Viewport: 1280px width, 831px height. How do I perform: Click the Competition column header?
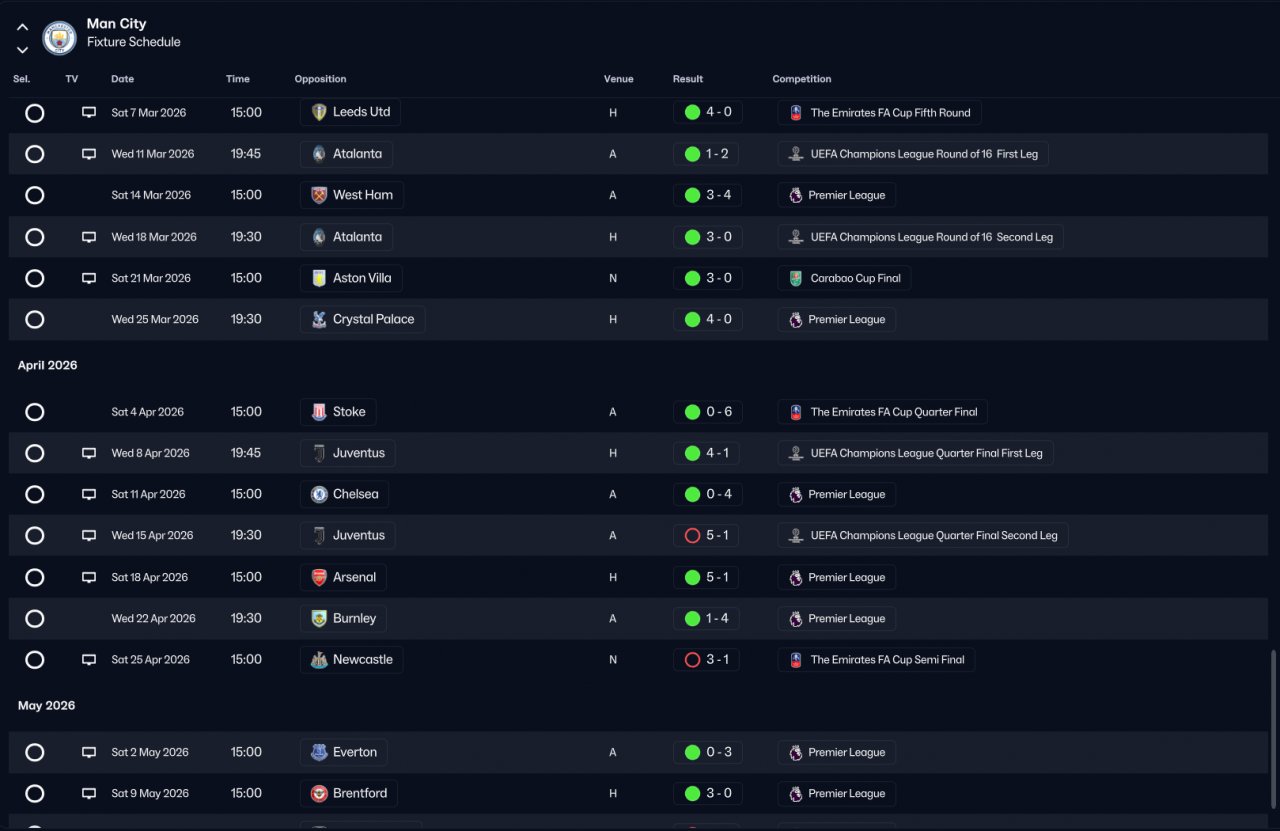(802, 79)
